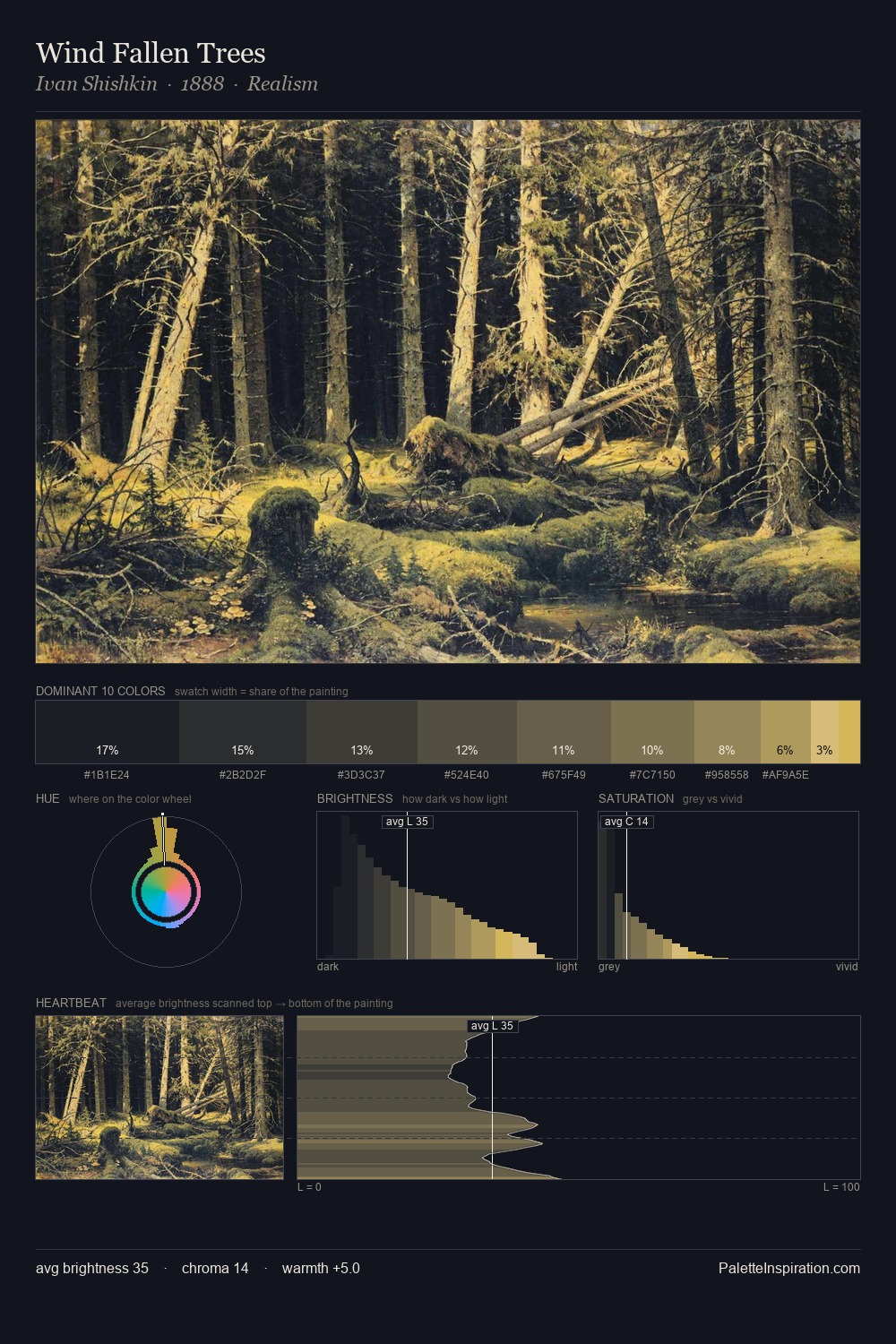The image size is (896, 1344).
Task: Click the SATURATION section heading
Action: 636,799
